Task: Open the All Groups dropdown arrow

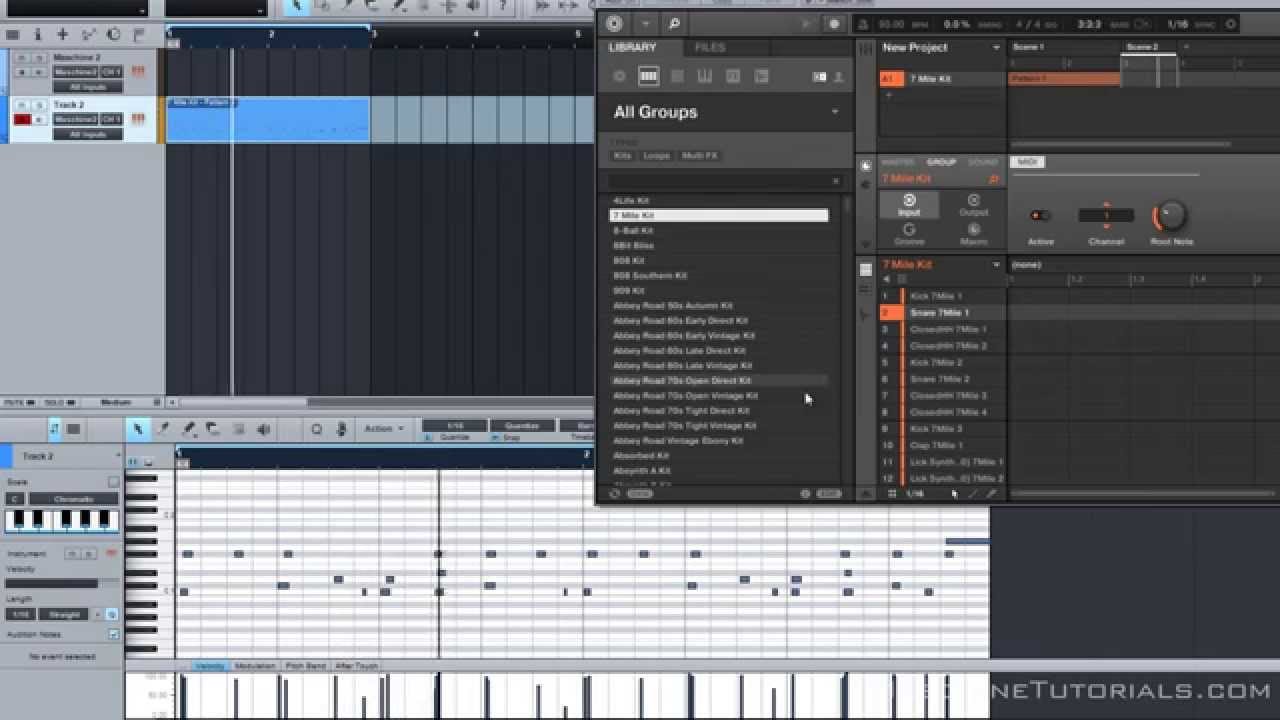Action: [835, 112]
